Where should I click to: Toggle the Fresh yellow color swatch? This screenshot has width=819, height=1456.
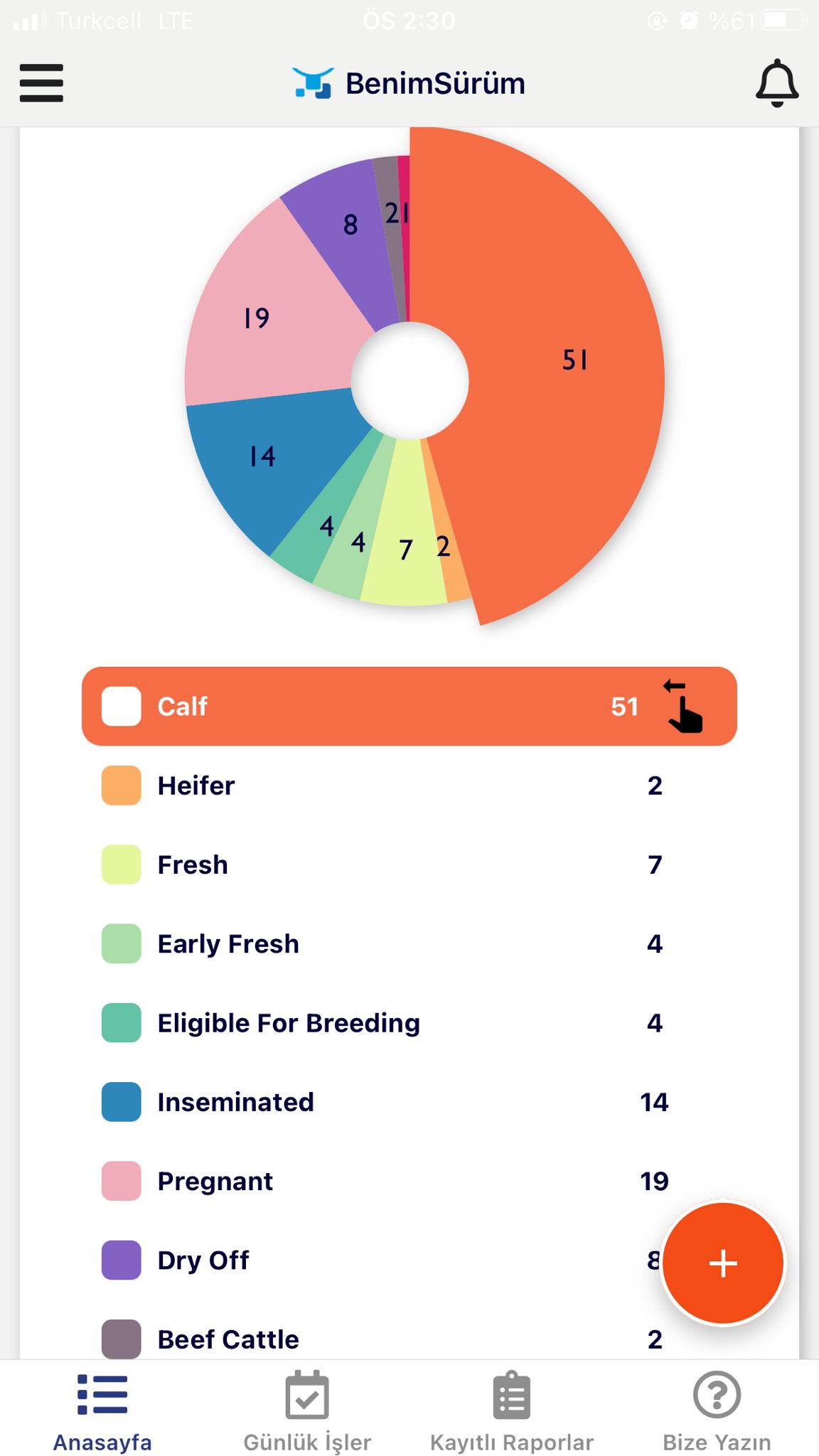pyautogui.click(x=122, y=864)
